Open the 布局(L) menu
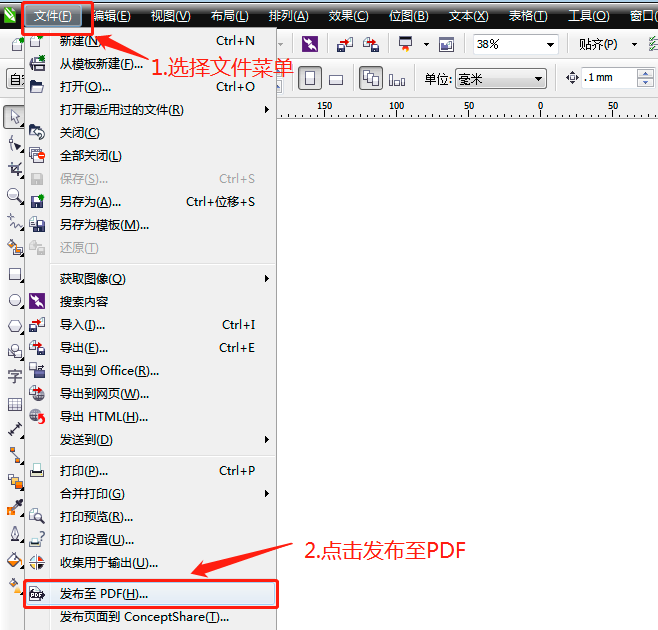 click(x=230, y=16)
